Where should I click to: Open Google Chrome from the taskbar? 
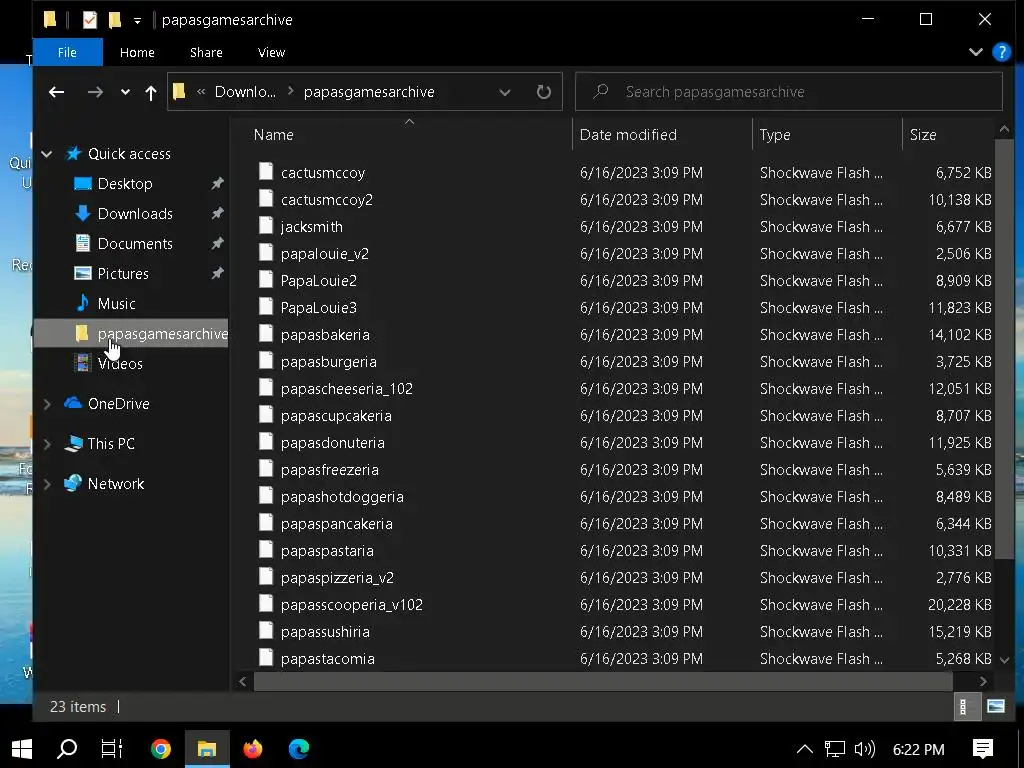pyautogui.click(x=161, y=749)
